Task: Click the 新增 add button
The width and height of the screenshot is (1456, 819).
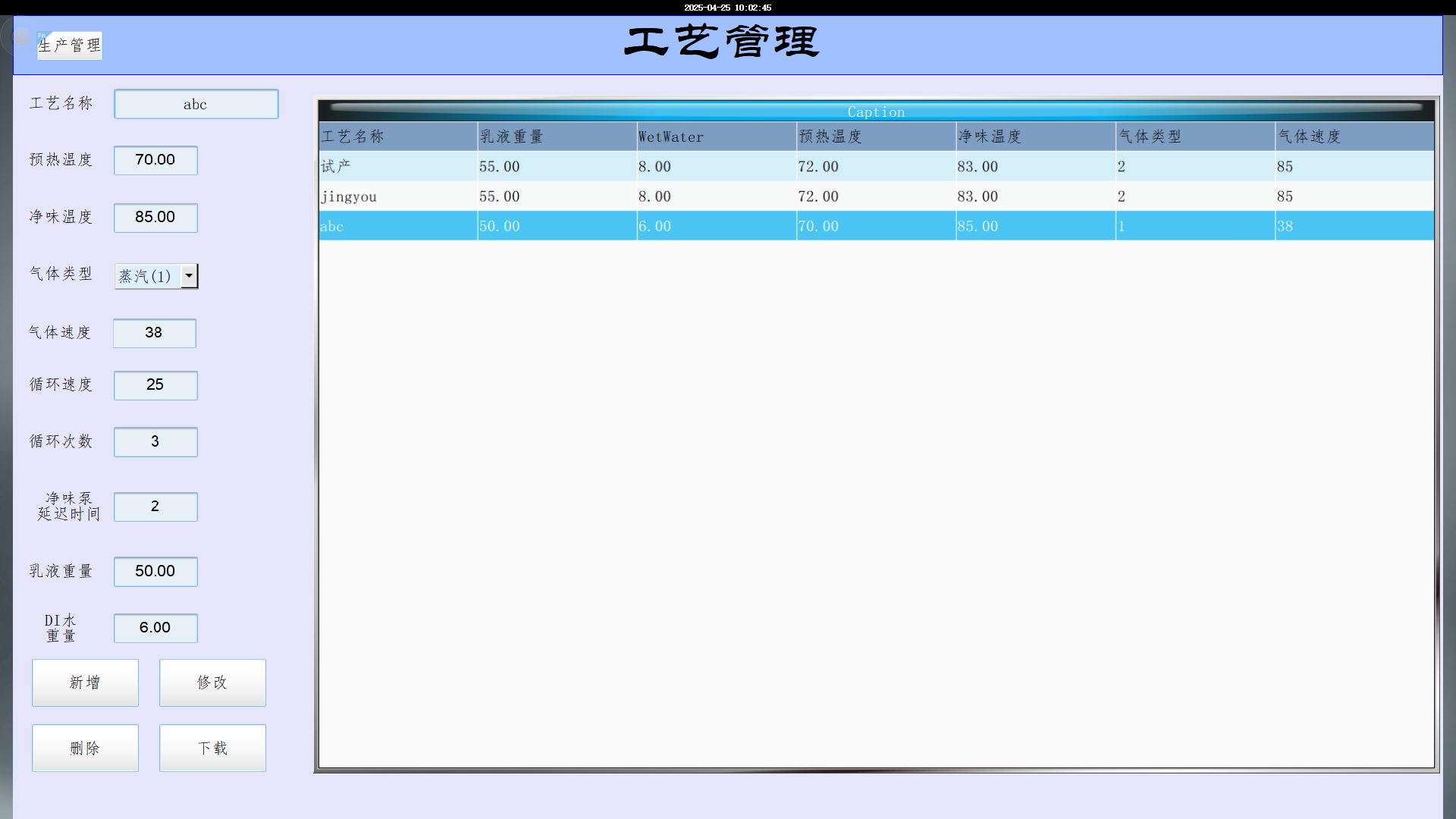Action: 85,682
